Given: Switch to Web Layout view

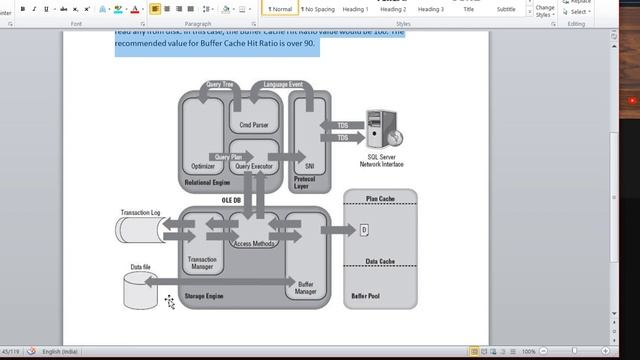Looking at the screenshot, I should click(x=493, y=351).
